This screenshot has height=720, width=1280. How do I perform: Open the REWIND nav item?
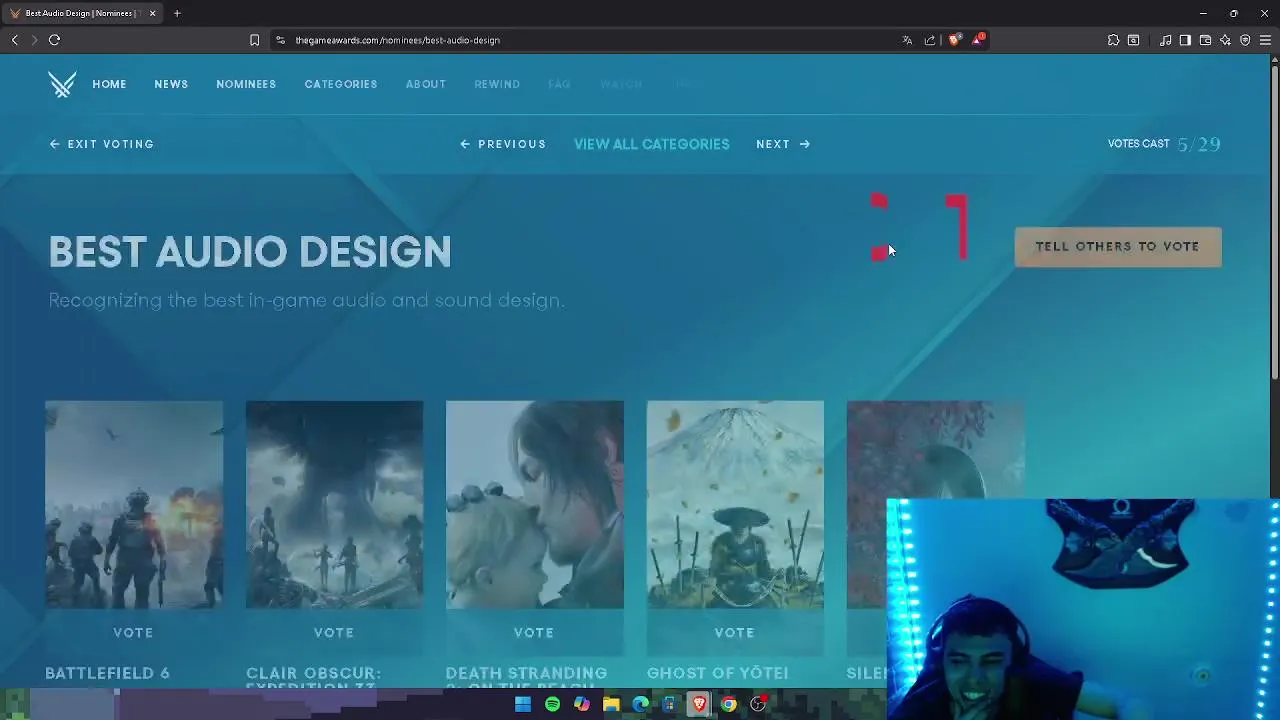click(x=497, y=84)
